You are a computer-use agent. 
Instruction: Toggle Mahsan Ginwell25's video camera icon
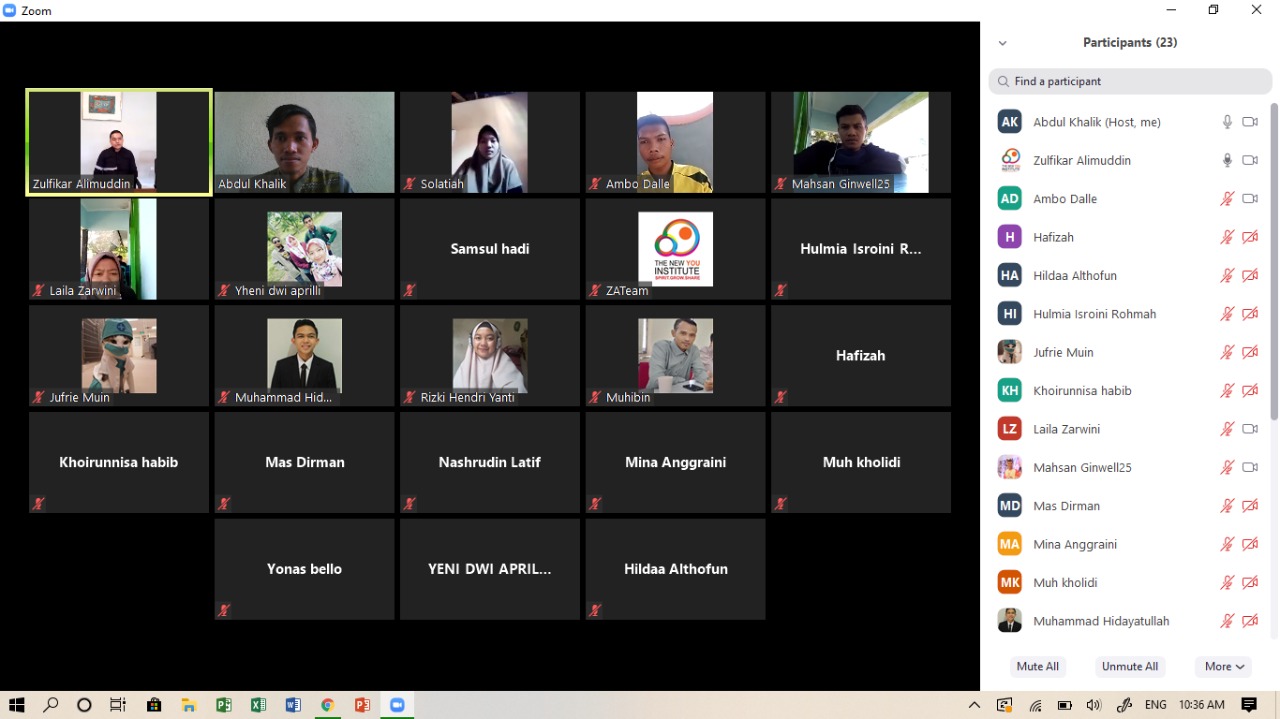[x=1249, y=467]
